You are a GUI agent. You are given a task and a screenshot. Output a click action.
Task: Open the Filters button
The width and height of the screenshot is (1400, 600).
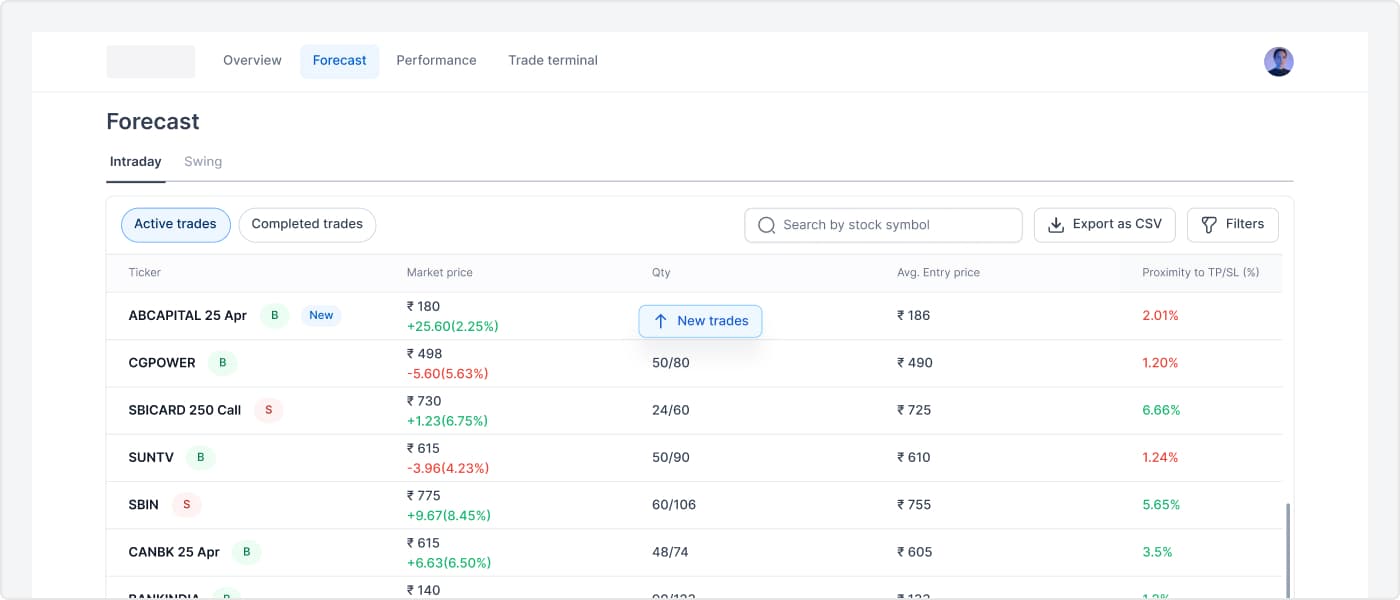coord(1233,225)
